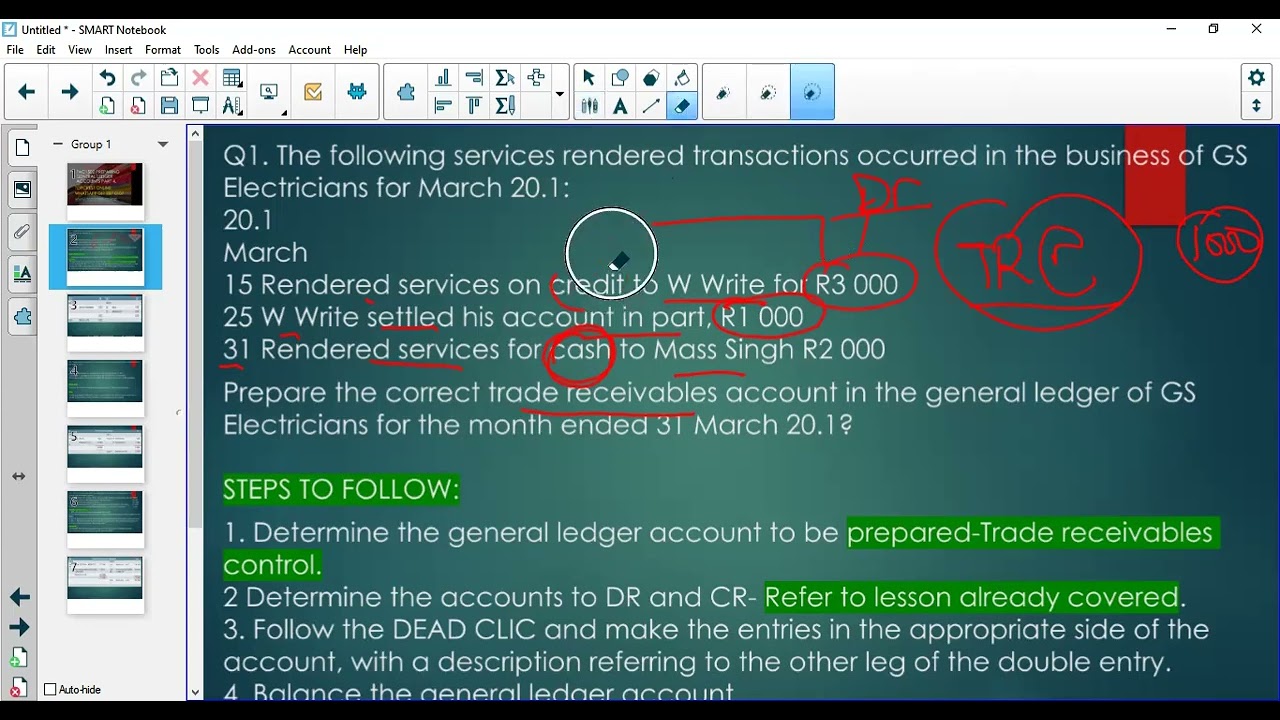Open the Format menu
Screen dimensions: 1280x720
[x=163, y=50]
